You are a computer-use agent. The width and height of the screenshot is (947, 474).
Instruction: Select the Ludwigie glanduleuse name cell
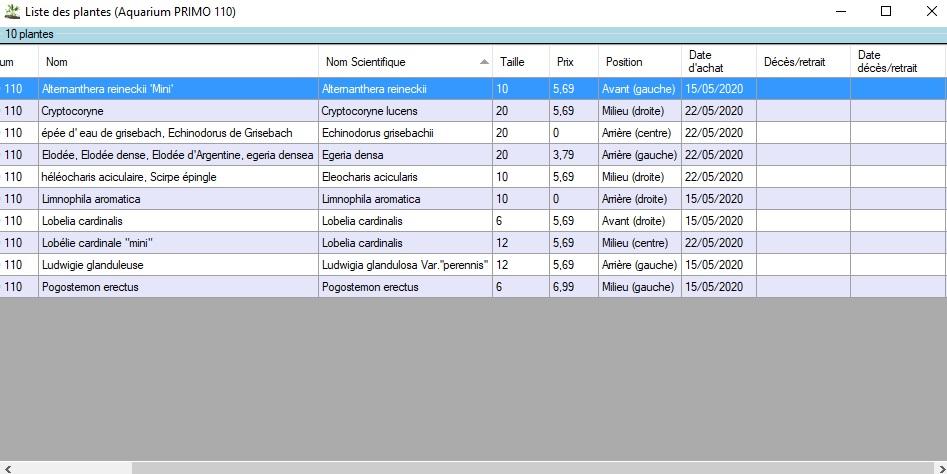coord(179,265)
